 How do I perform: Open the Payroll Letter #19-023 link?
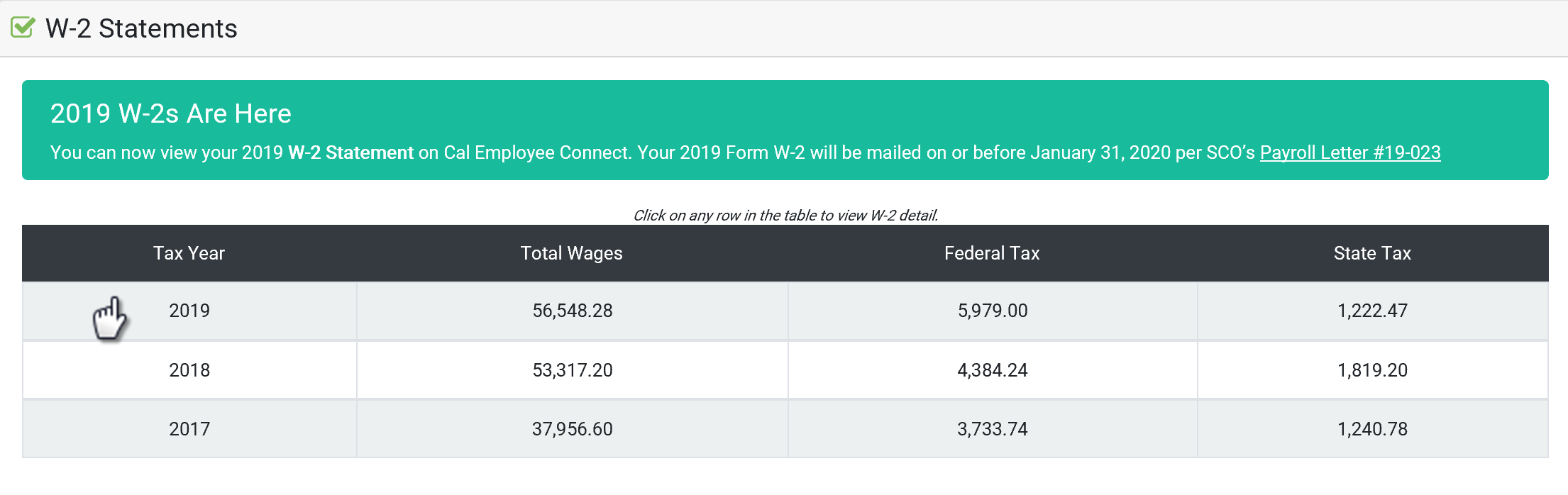(1349, 152)
